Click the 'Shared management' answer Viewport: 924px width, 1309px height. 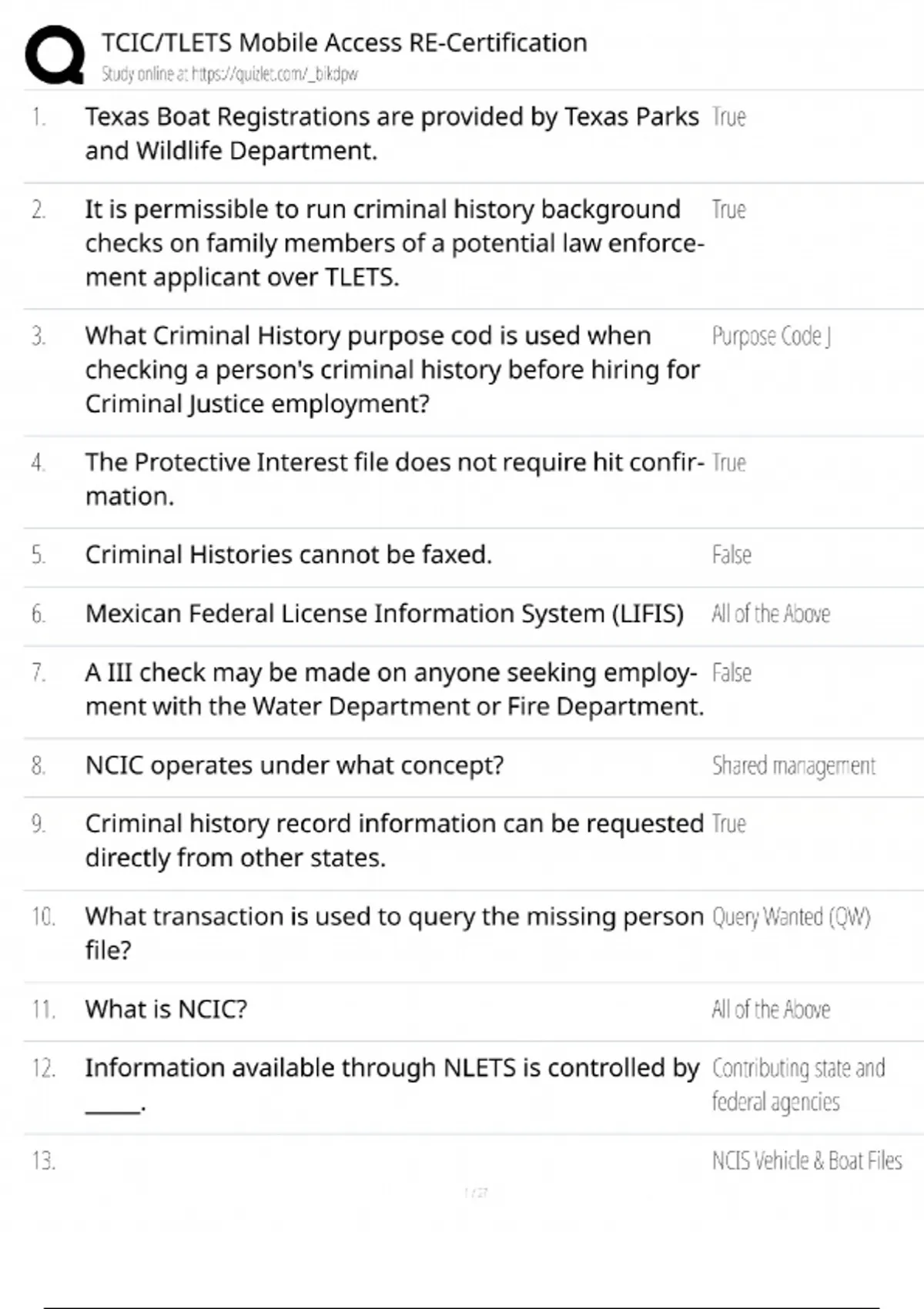tap(793, 766)
